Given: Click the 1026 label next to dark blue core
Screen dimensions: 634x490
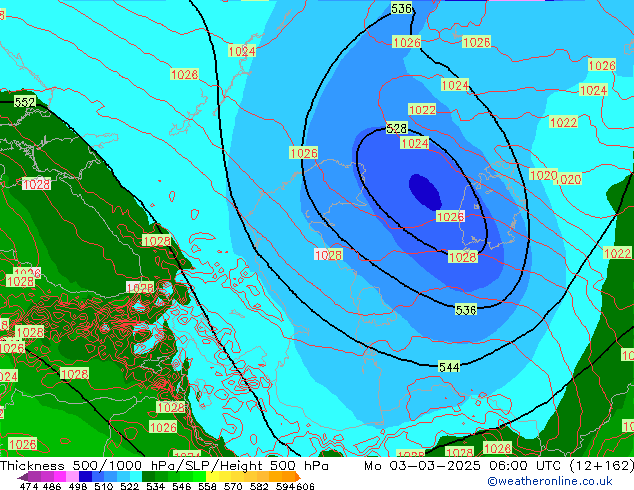Looking at the screenshot, I should tap(450, 217).
